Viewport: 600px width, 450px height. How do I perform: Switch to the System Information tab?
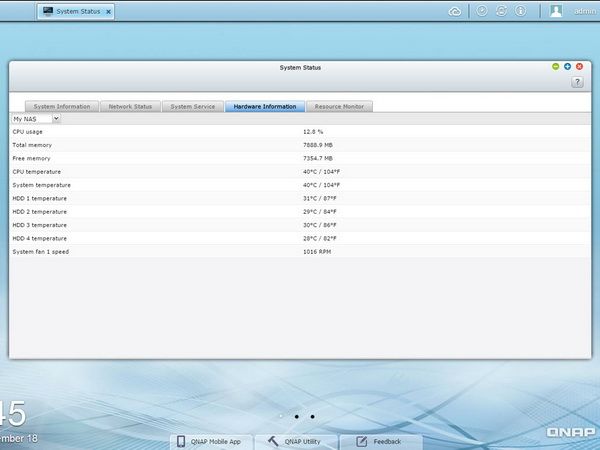coord(62,106)
